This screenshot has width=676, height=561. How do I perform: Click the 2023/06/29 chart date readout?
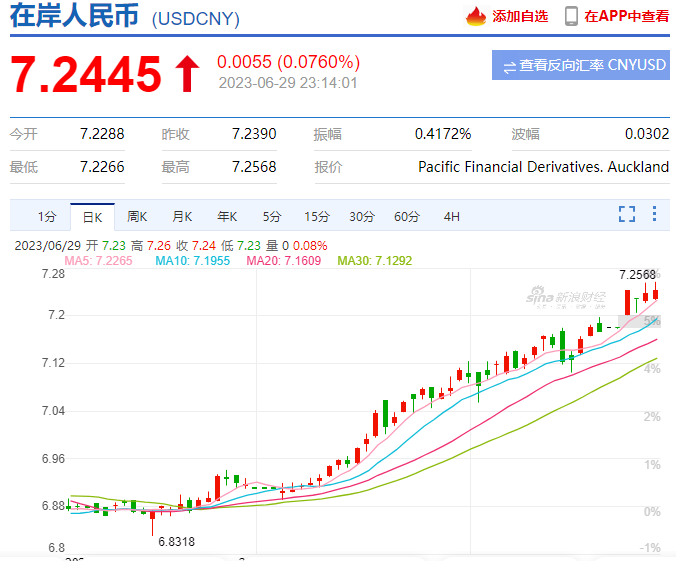tap(47, 245)
